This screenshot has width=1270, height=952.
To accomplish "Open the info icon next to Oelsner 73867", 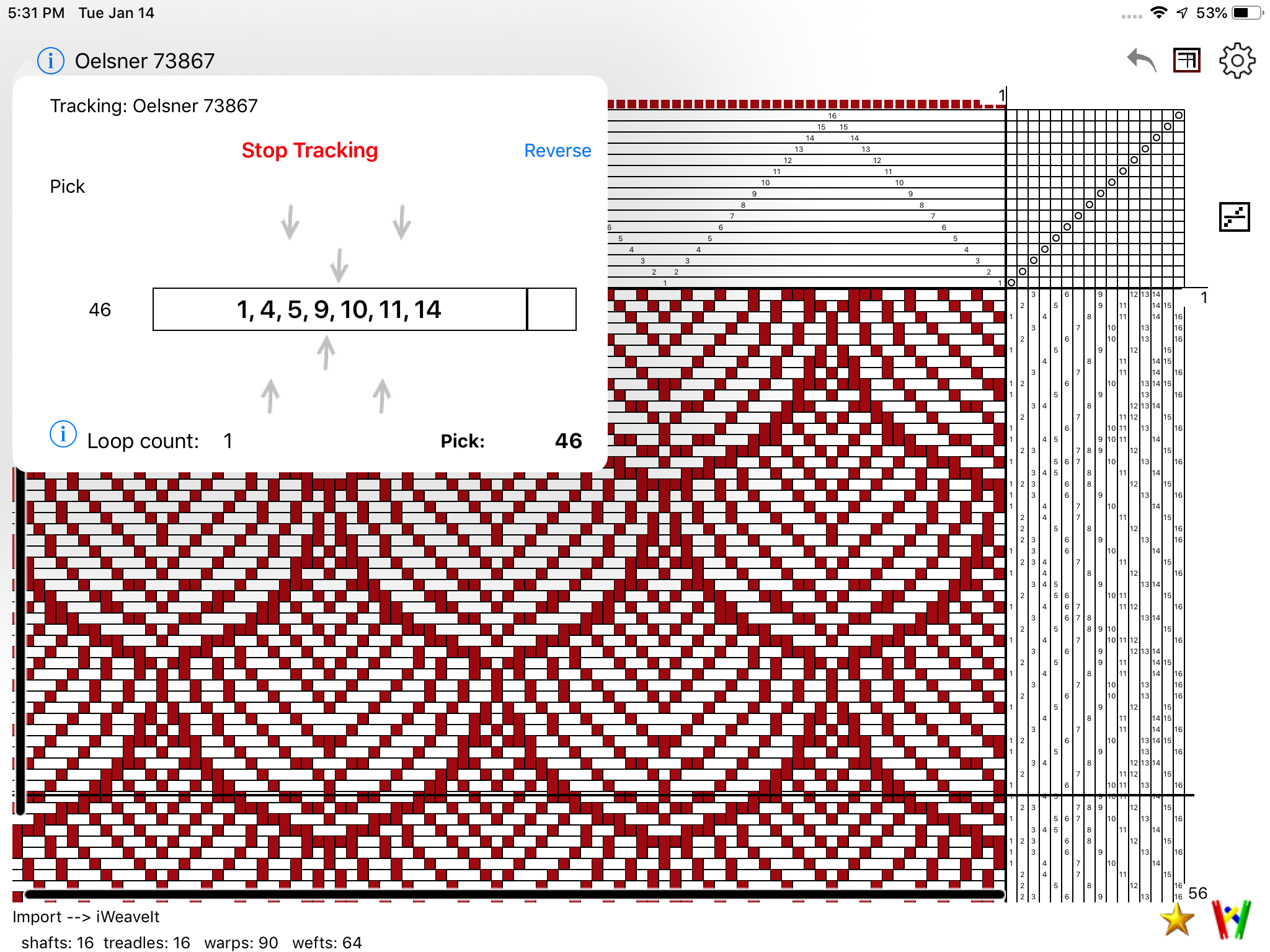I will tap(51, 61).
